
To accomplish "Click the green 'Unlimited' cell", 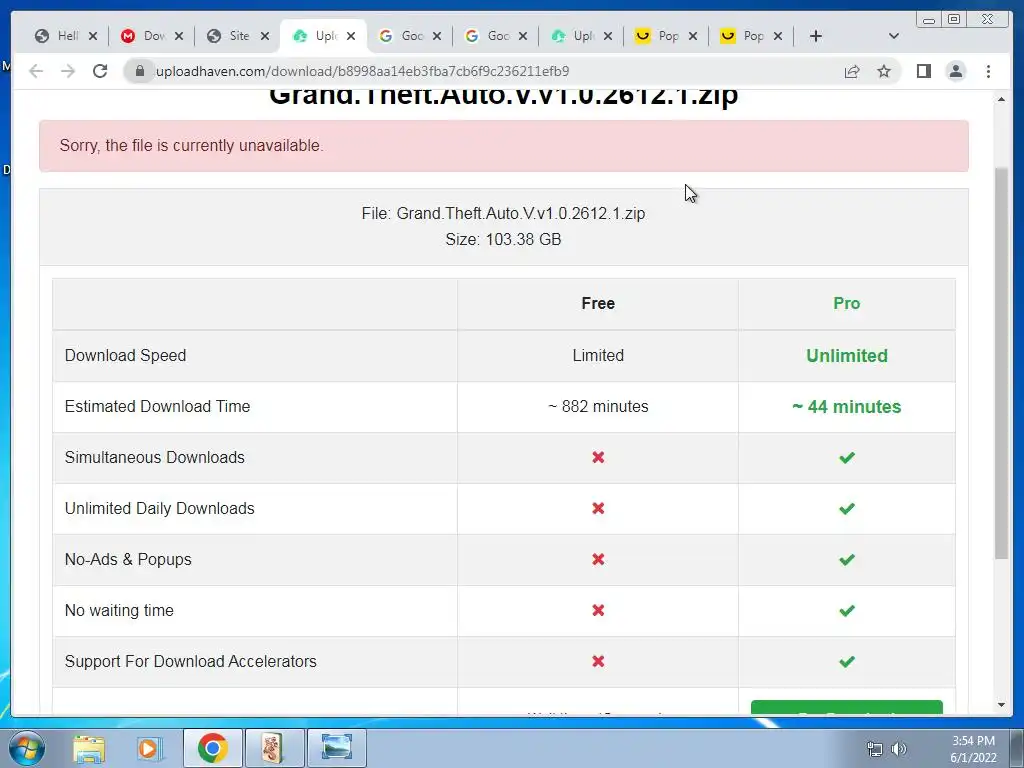I will (x=846, y=356).
